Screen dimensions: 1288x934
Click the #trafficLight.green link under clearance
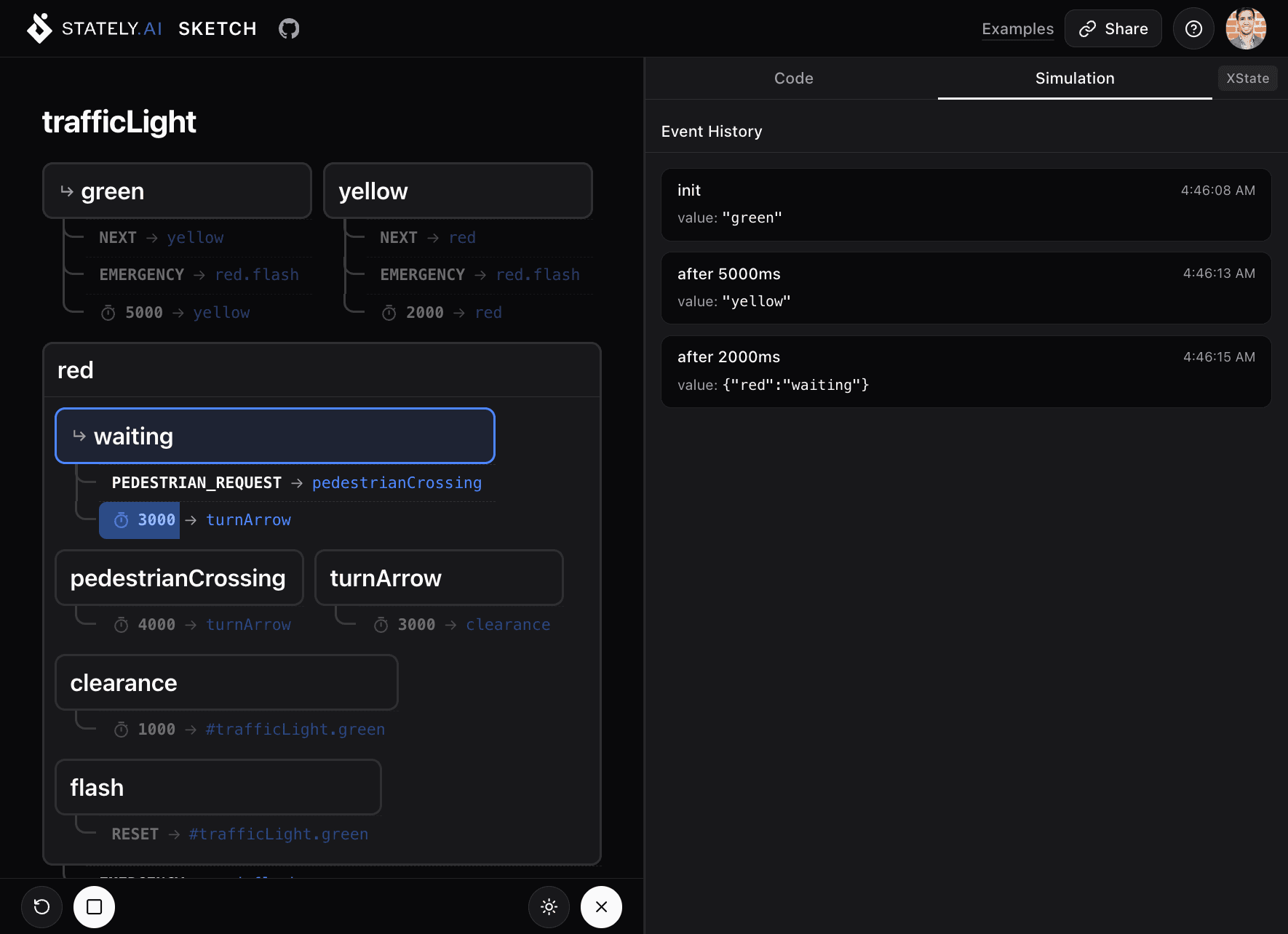[x=295, y=729]
